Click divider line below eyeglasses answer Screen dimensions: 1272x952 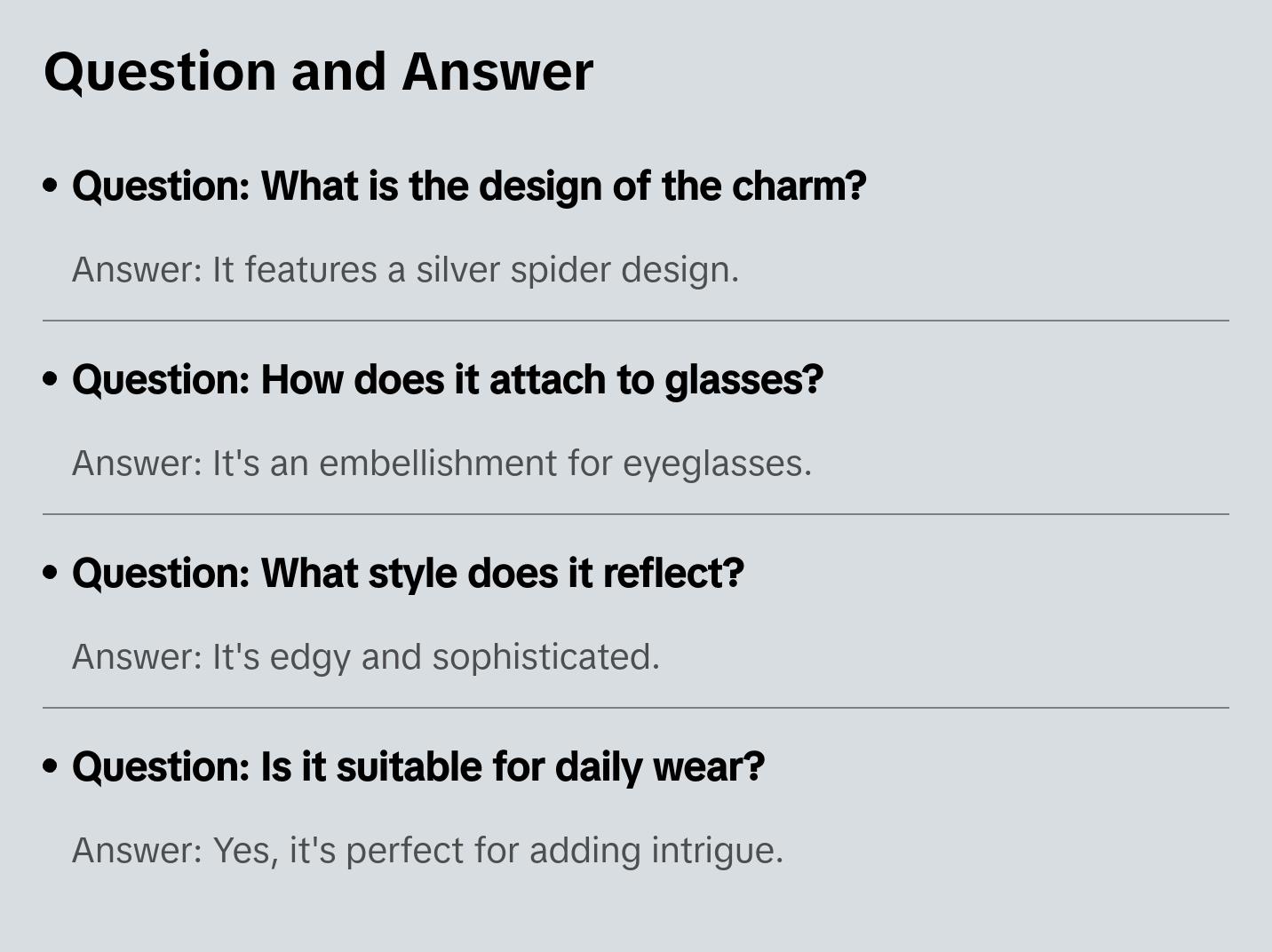(636, 514)
